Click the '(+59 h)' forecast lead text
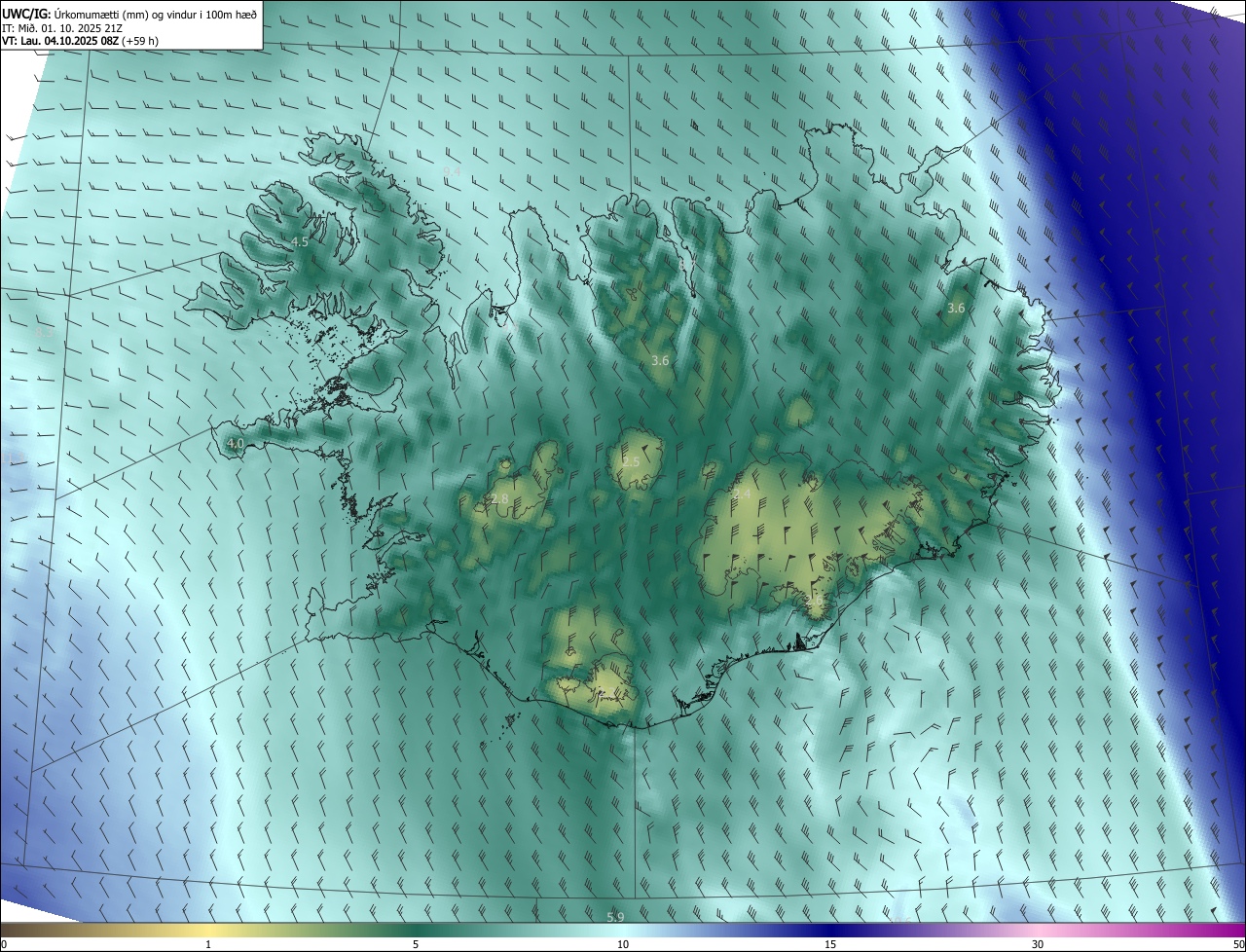Viewport: 1246px width, 952px height. [141, 41]
